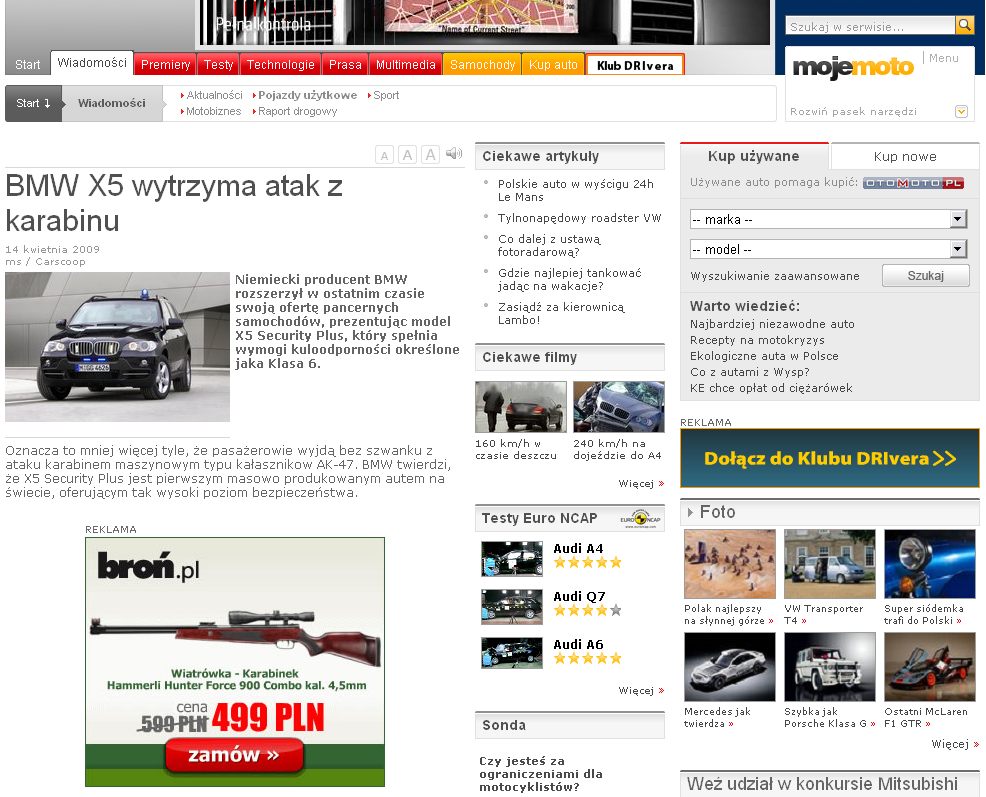Open Ekologiczne auta w Polsce link

pos(764,356)
